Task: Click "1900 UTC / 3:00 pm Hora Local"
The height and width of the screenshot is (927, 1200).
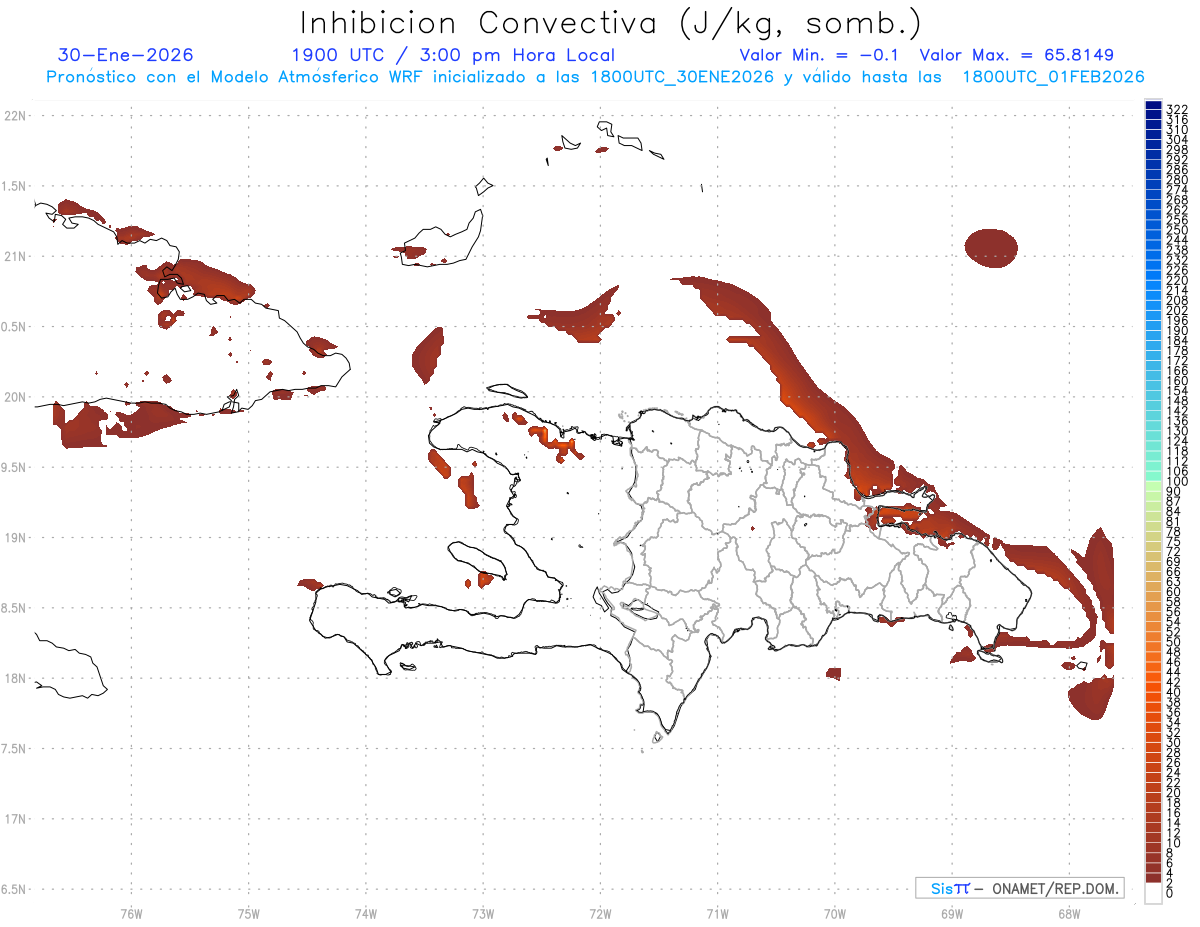Action: pos(453,55)
